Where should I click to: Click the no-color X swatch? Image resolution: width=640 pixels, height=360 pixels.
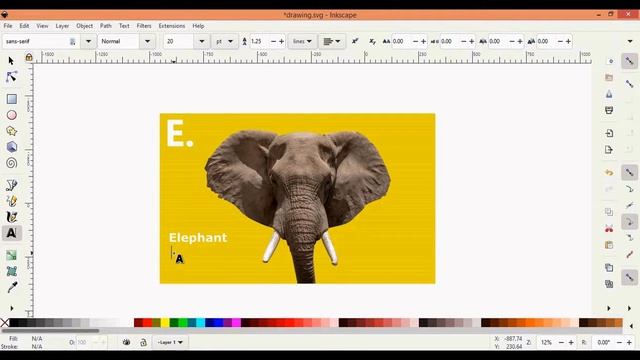(4, 323)
